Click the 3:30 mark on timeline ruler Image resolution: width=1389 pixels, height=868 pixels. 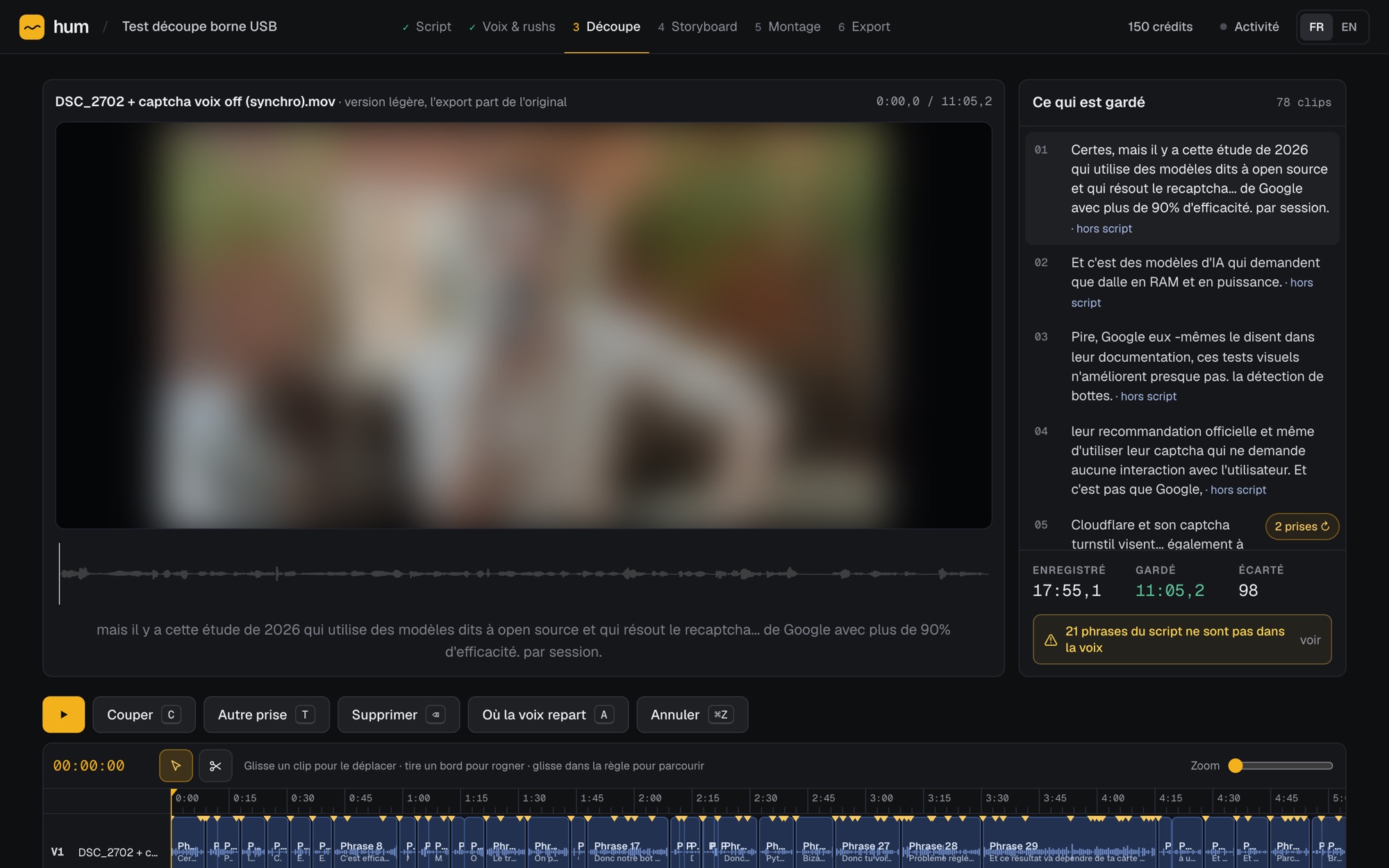[x=997, y=799]
